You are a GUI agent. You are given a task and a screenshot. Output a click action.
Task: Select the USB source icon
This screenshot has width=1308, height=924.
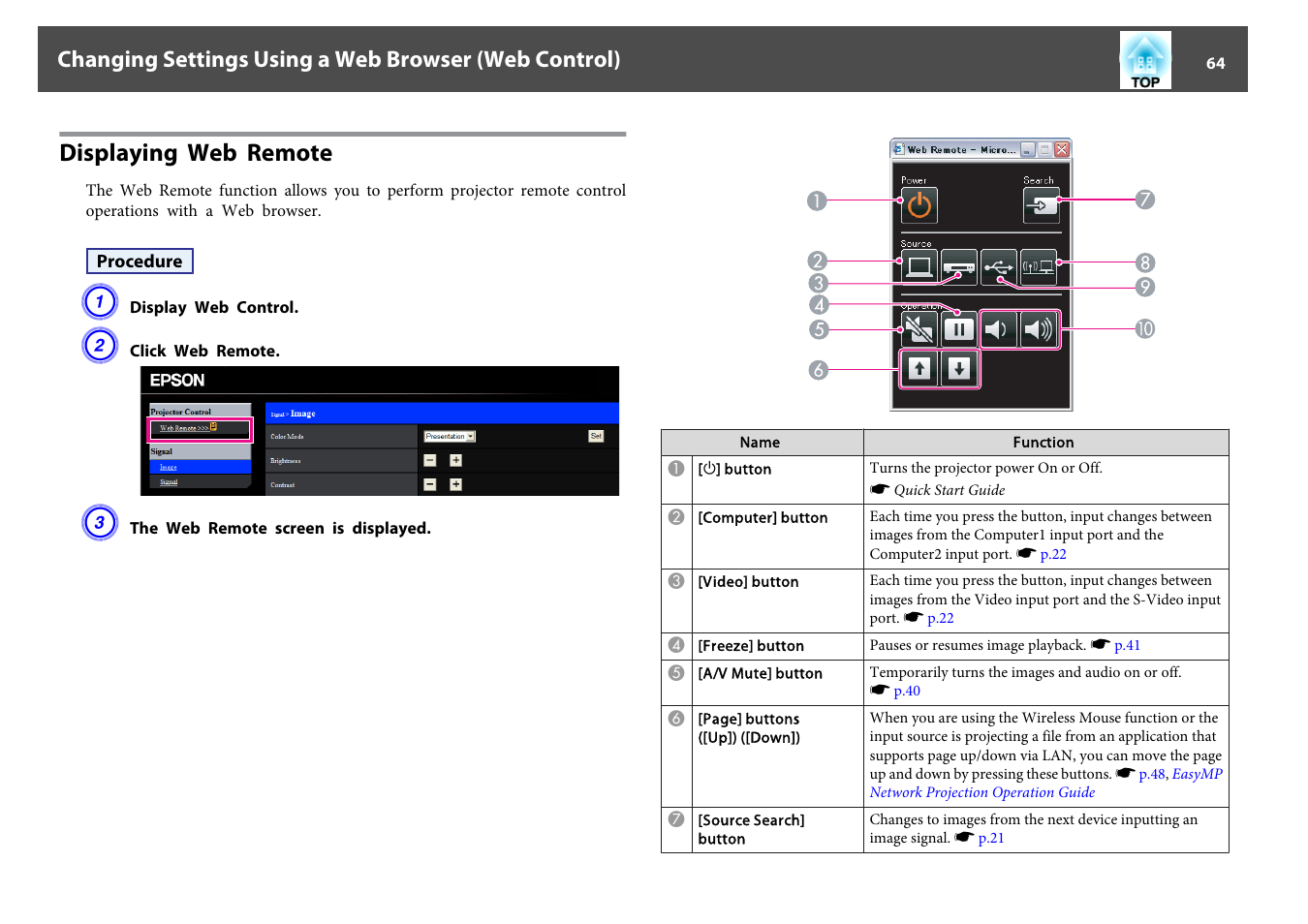(x=999, y=266)
